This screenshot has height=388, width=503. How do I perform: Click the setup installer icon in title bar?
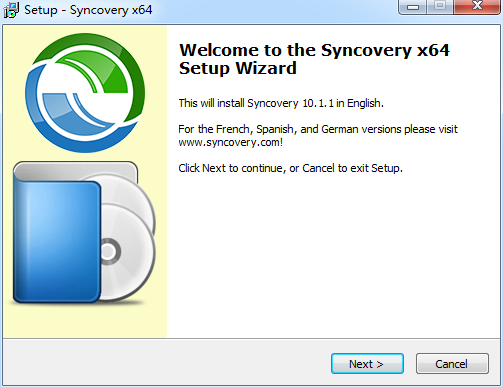coord(11,10)
